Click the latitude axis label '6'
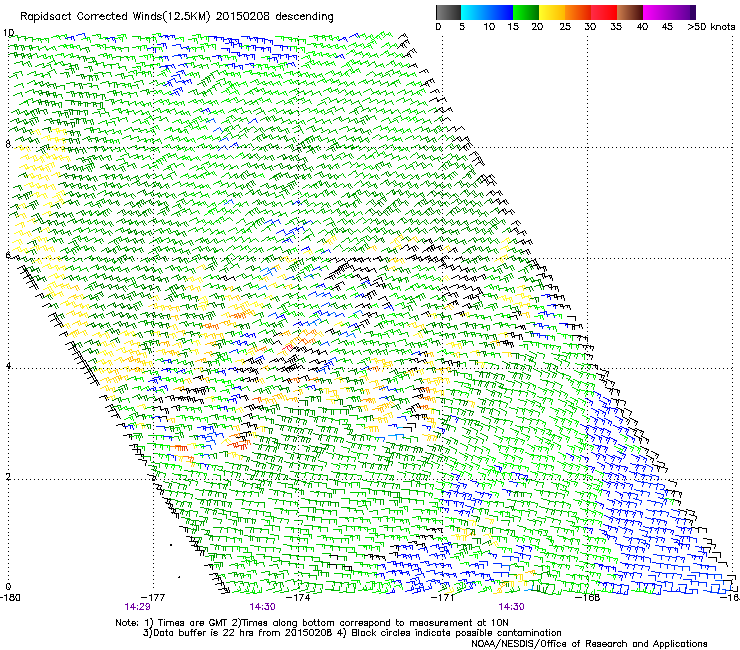This screenshot has width=740, height=650. [x=8, y=255]
